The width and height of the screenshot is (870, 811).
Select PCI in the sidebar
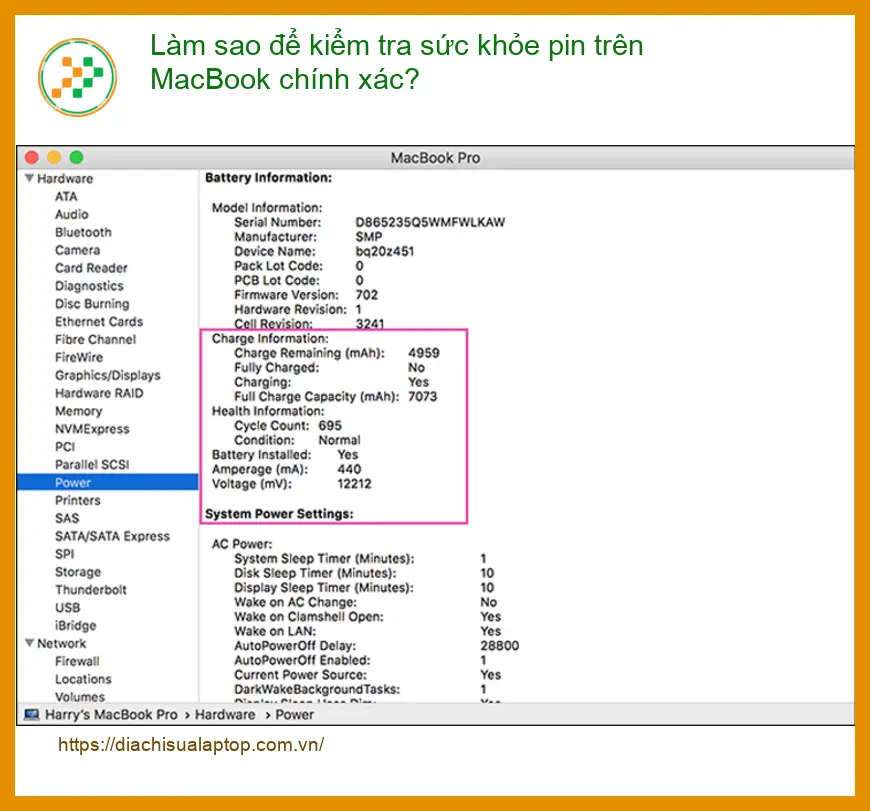tap(64, 447)
